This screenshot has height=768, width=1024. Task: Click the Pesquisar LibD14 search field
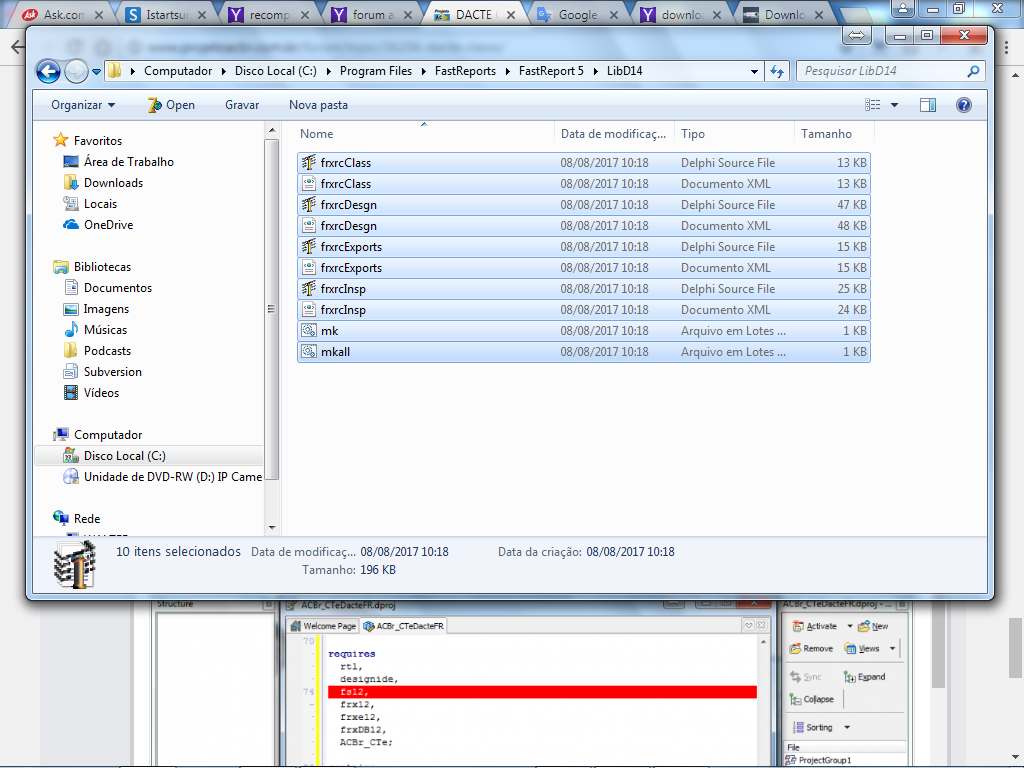pyautogui.click(x=882, y=71)
